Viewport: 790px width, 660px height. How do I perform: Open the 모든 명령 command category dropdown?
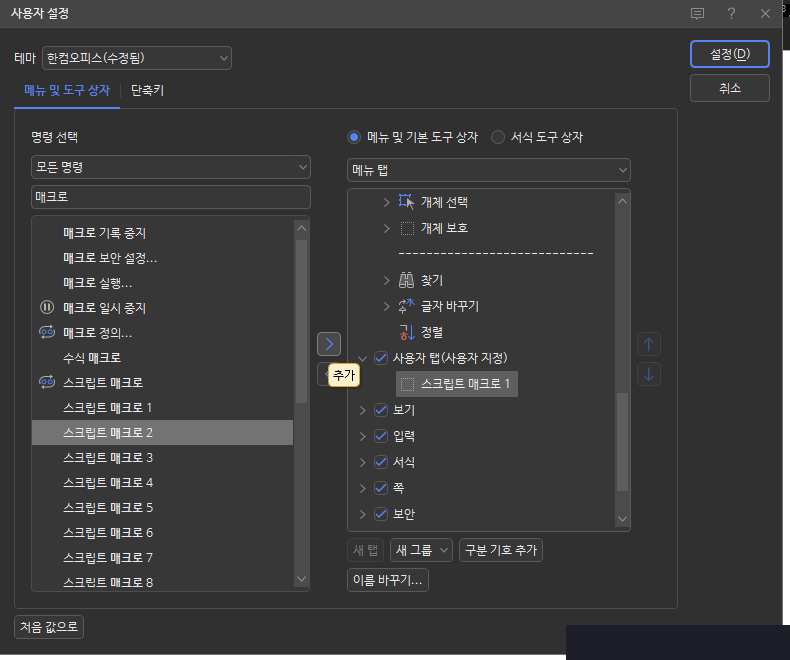click(x=171, y=167)
